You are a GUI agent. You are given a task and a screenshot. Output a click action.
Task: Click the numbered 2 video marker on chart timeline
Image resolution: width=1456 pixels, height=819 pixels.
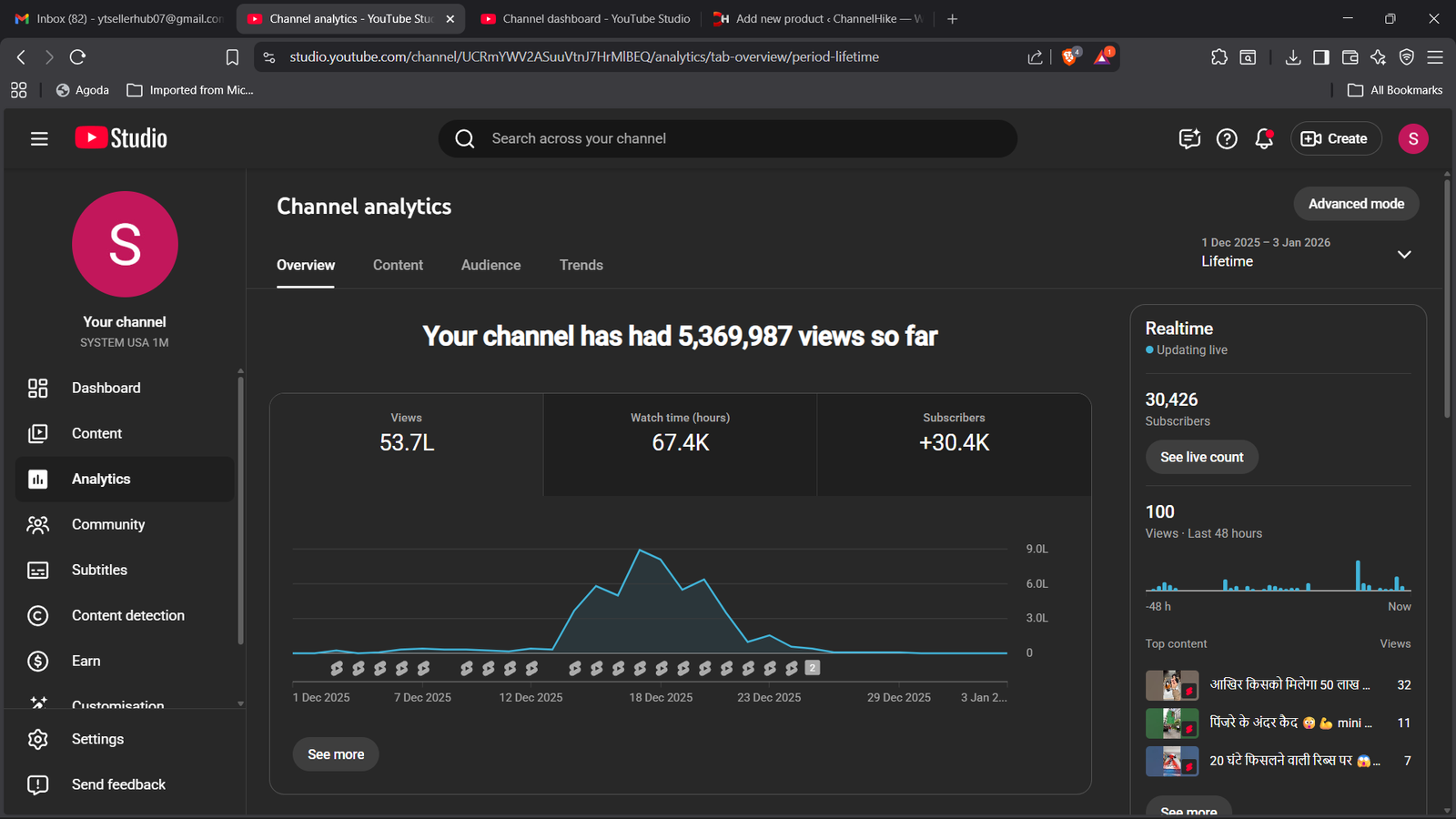tap(813, 668)
